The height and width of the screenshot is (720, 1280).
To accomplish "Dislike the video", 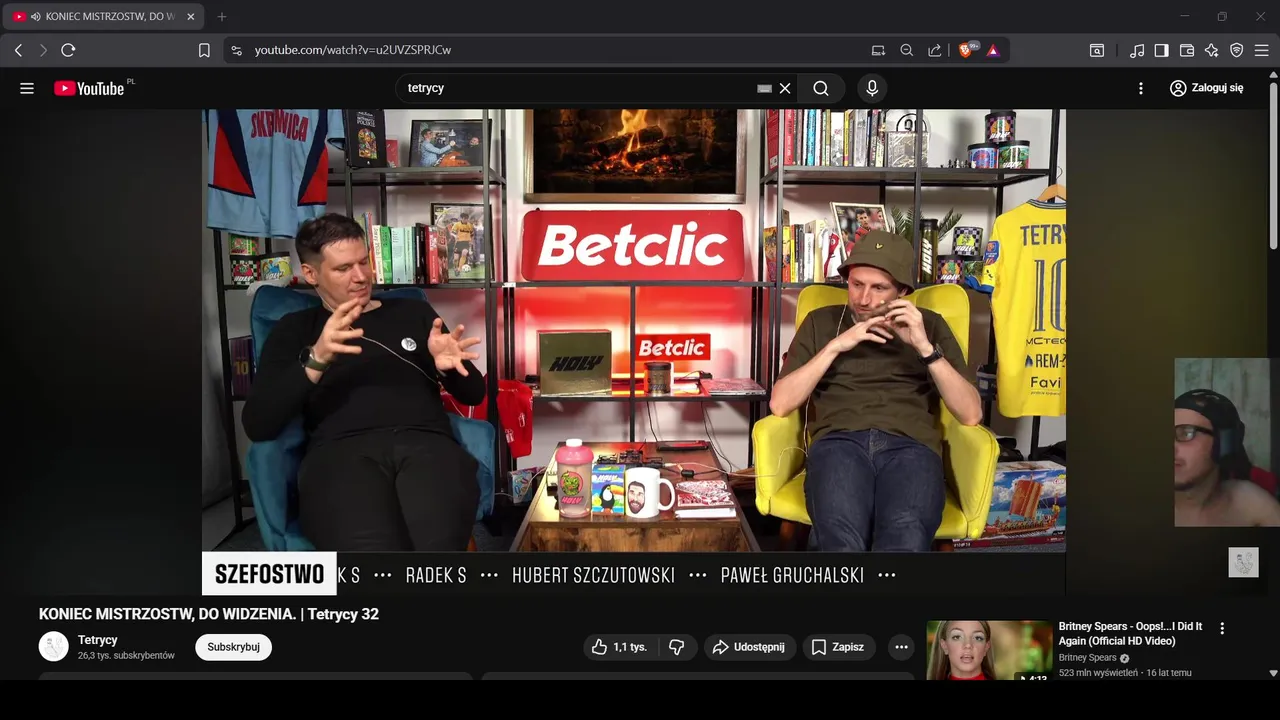I will [x=677, y=647].
